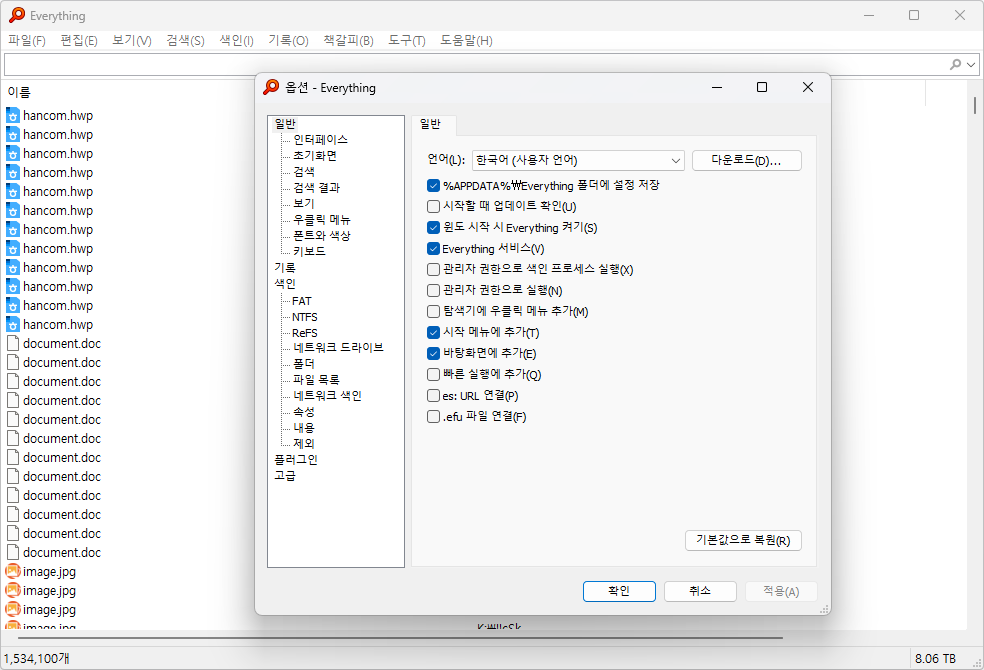The width and height of the screenshot is (984, 670).
Task: Select 네트워크 색인 in the options tree
Action: click(328, 396)
